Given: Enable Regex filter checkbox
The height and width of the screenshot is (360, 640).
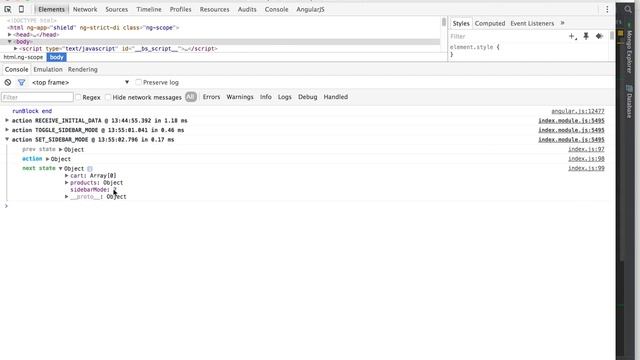Looking at the screenshot, I should coord(78,97).
